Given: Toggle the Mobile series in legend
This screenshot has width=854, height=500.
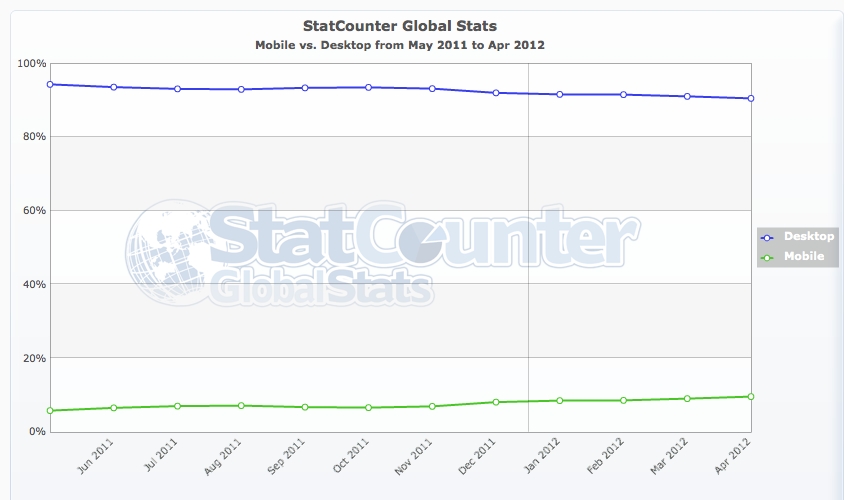Looking at the screenshot, I should pyautogui.click(x=804, y=257).
